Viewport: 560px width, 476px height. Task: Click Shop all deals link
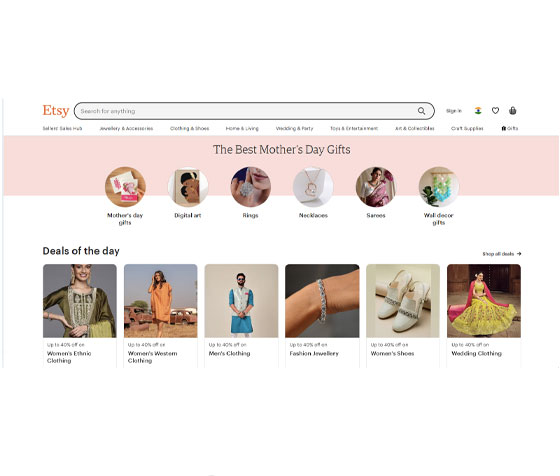pyautogui.click(x=501, y=254)
